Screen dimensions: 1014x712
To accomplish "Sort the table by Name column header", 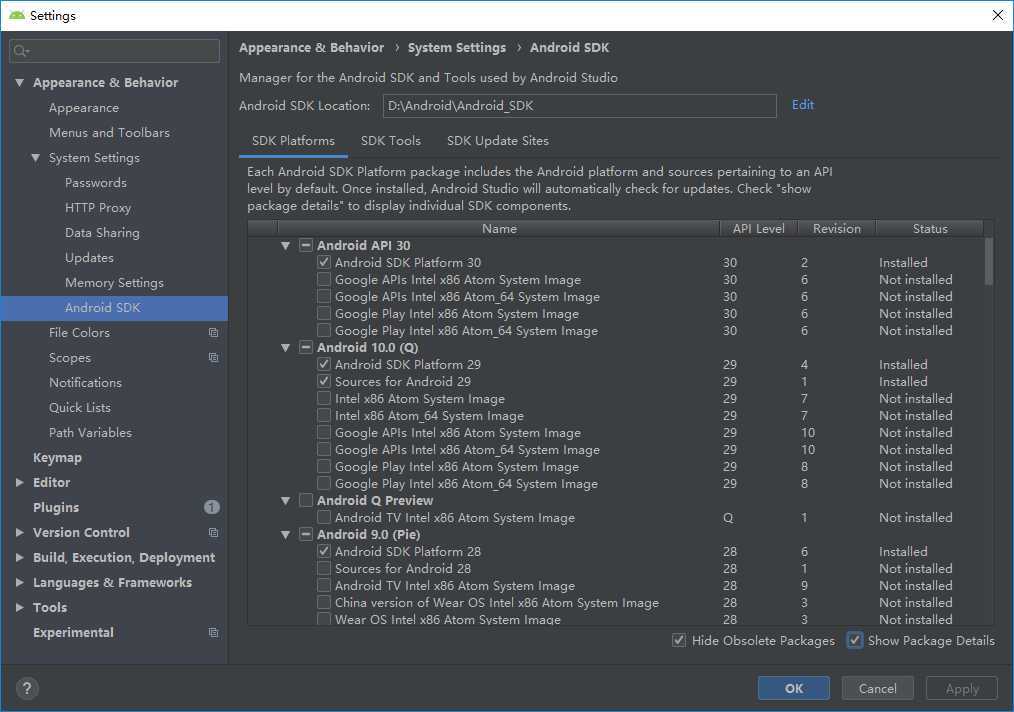I will (499, 228).
